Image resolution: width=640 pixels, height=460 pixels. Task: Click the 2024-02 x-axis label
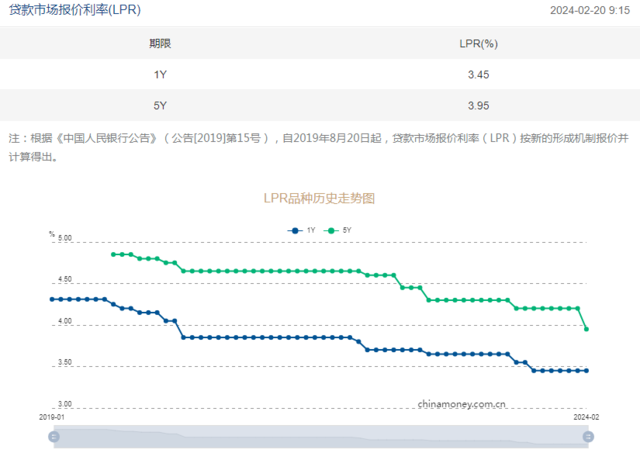[585, 415]
